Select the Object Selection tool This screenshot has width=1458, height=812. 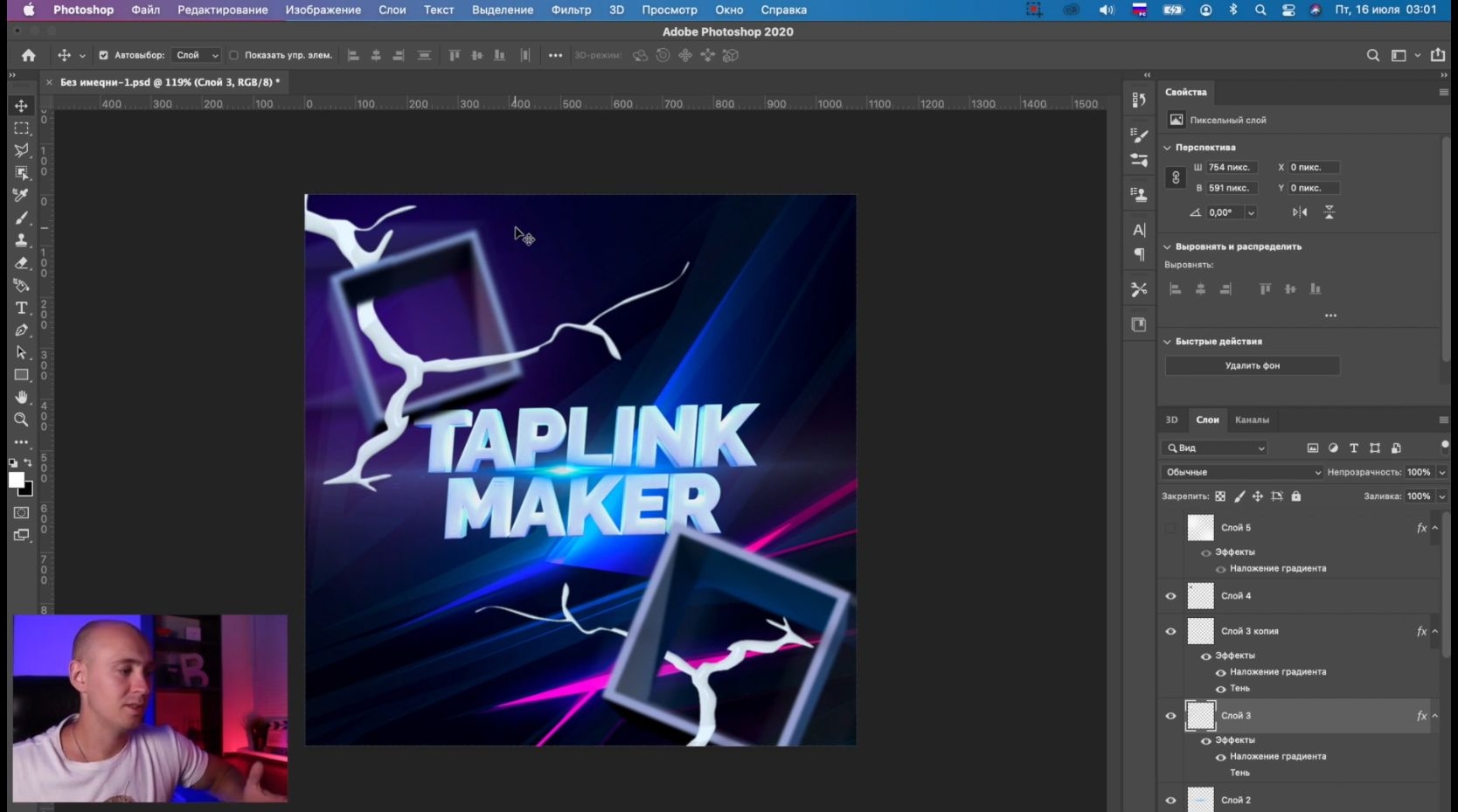[x=21, y=173]
